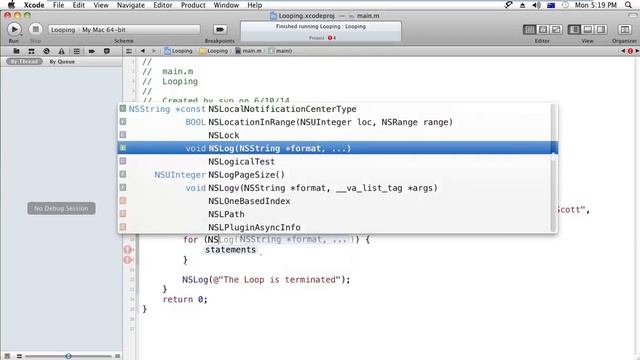Open the related files menu icon
Viewport: 640px width, 360px height.
click(x=129, y=51)
